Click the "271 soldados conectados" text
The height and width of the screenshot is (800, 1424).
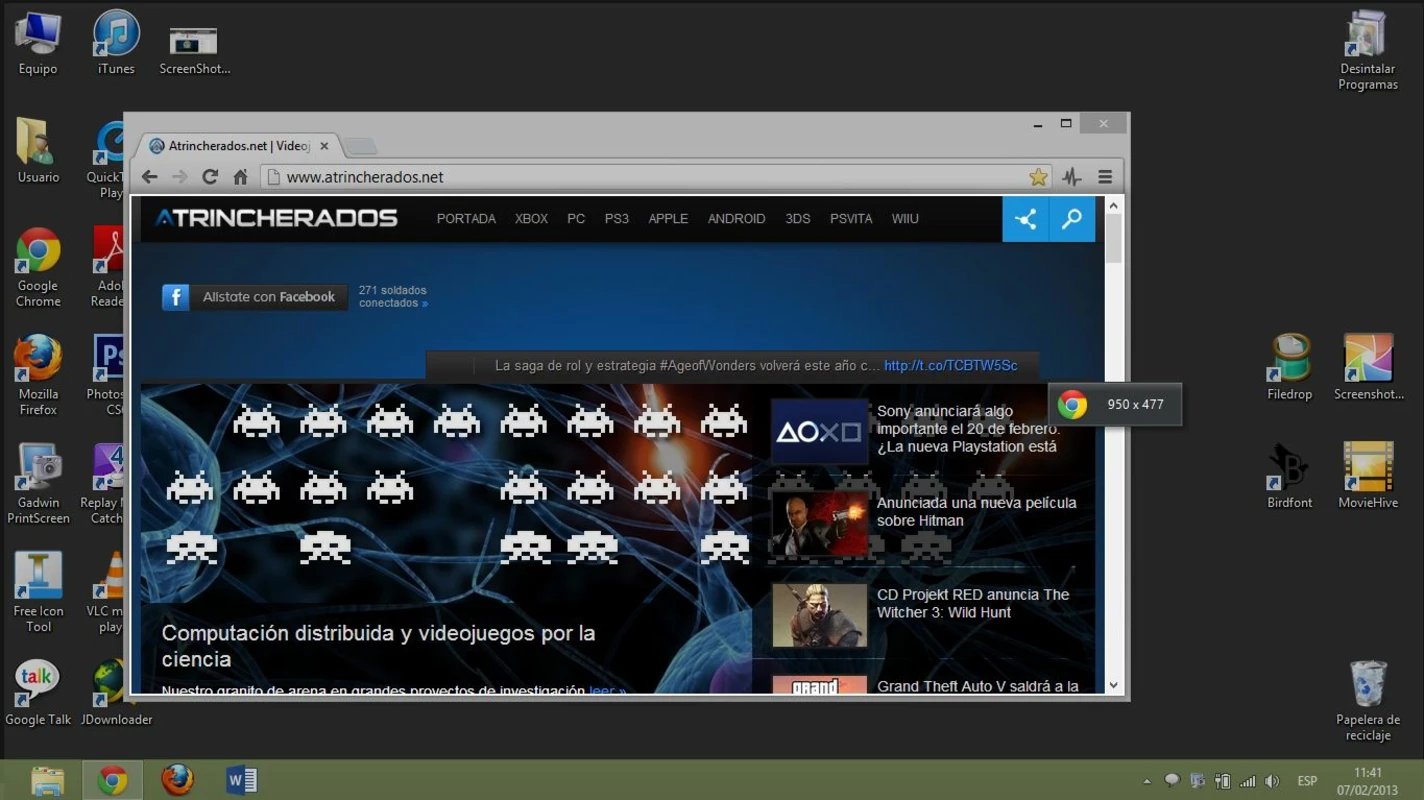click(393, 297)
